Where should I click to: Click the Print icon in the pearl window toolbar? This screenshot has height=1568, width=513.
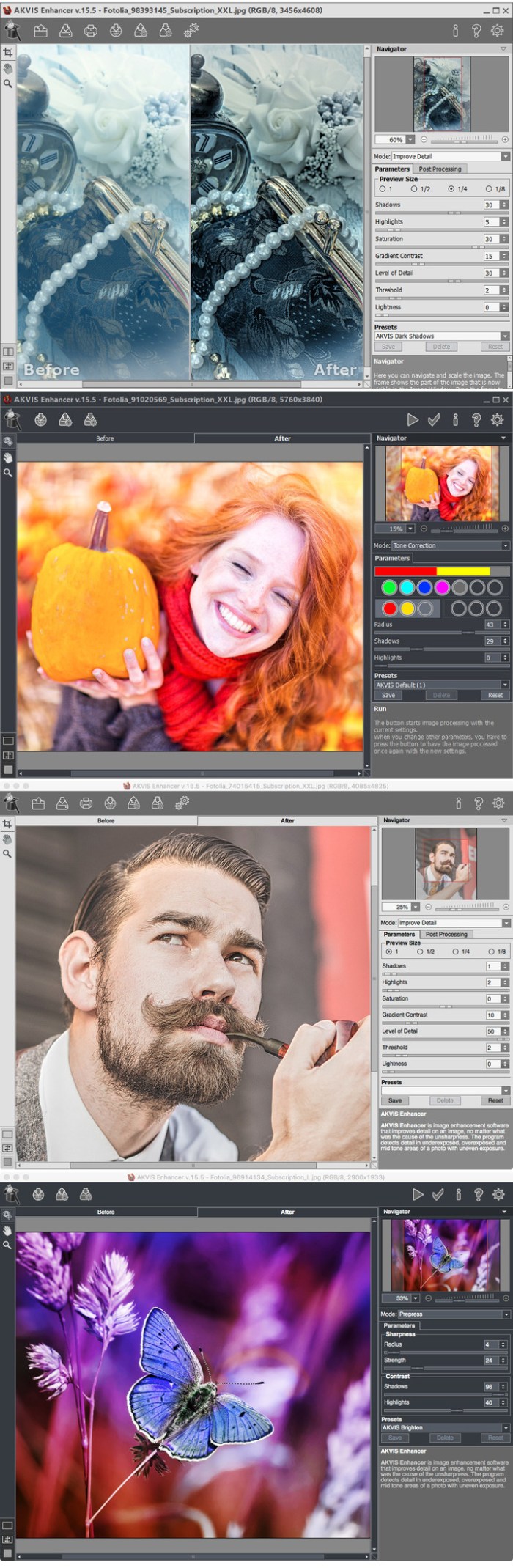point(90,31)
